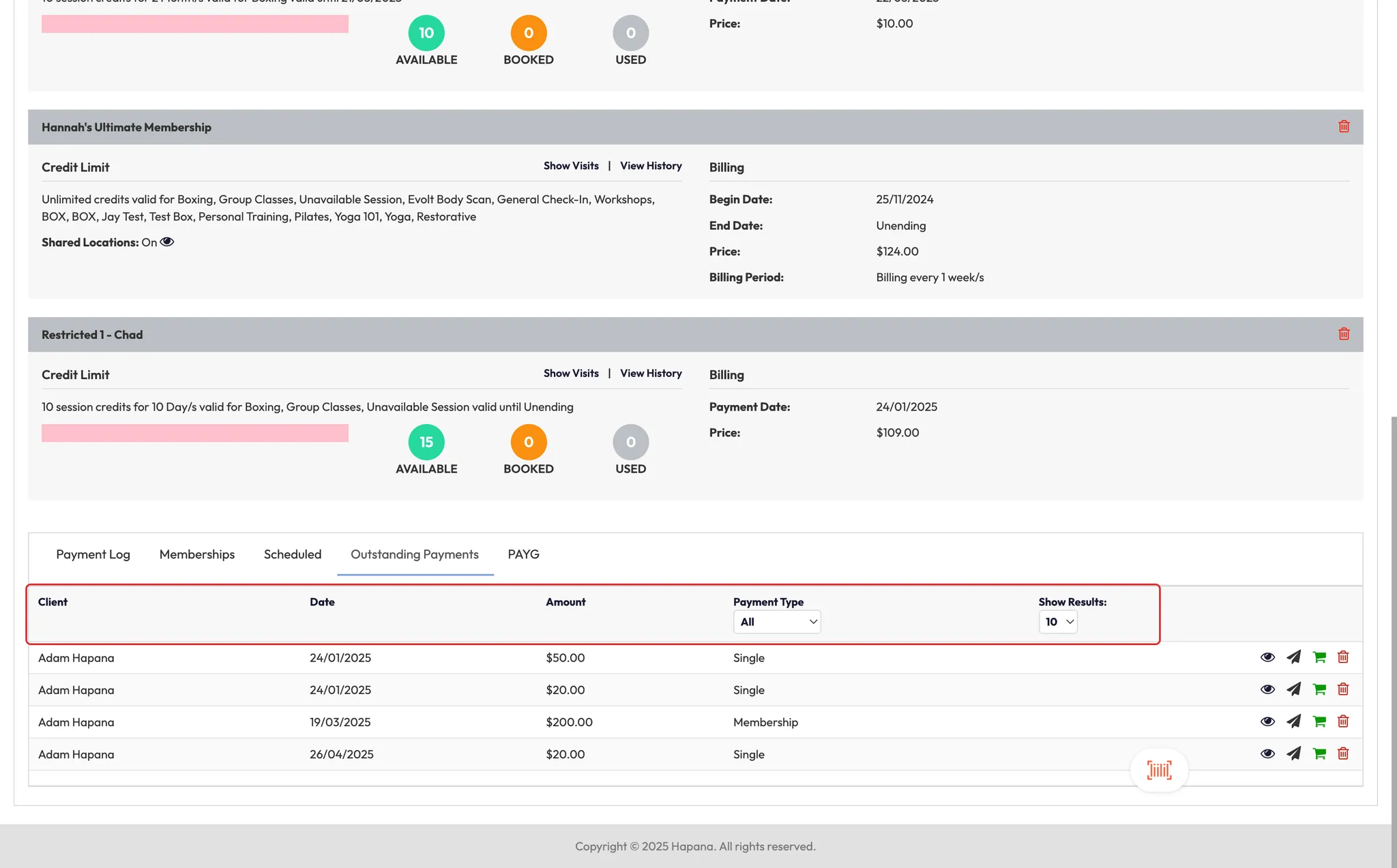
Task: View the 26/04/2025 payment via eye icon
Action: pyautogui.click(x=1267, y=753)
